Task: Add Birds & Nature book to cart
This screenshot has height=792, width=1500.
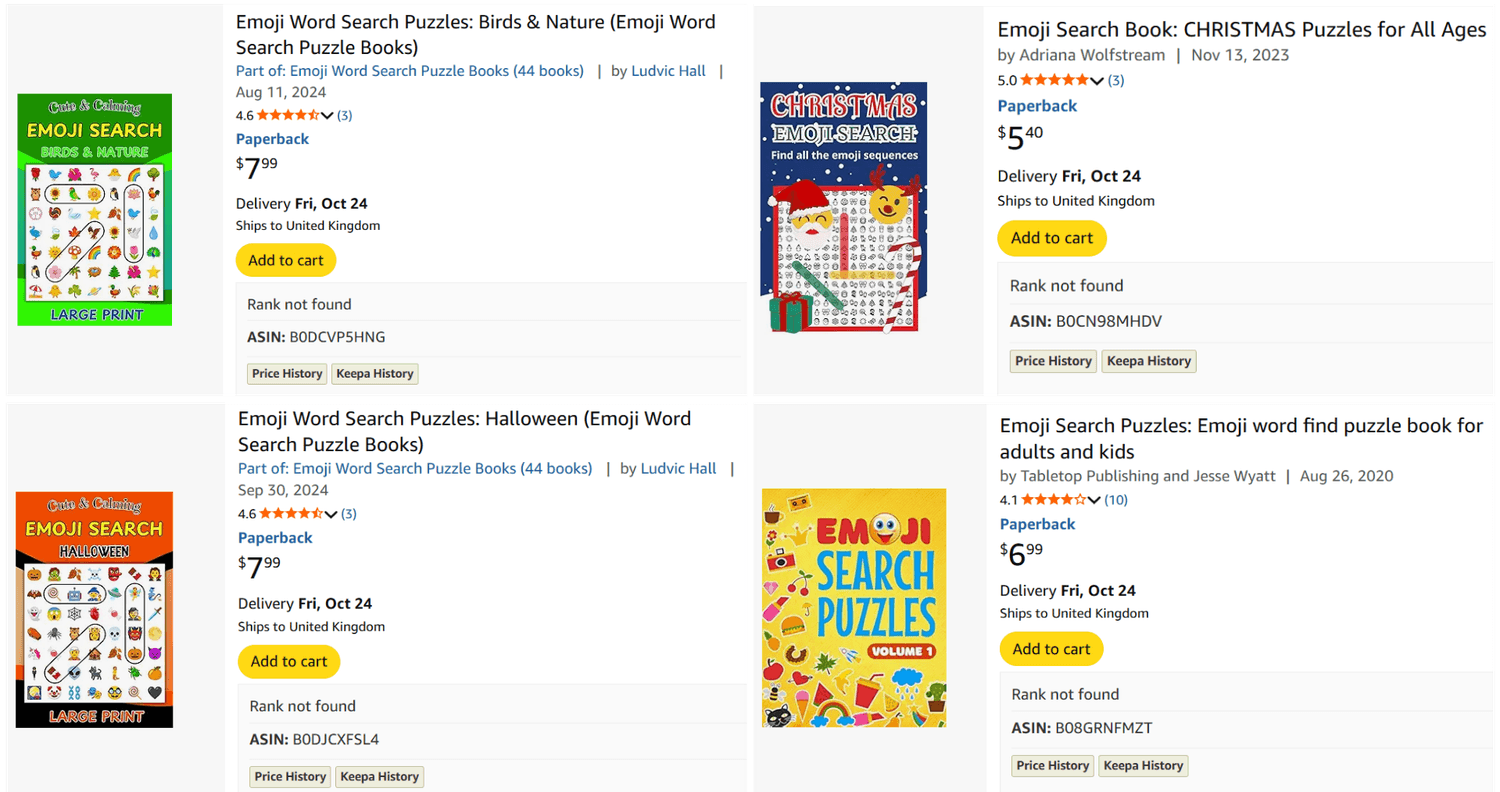Action: 286,260
